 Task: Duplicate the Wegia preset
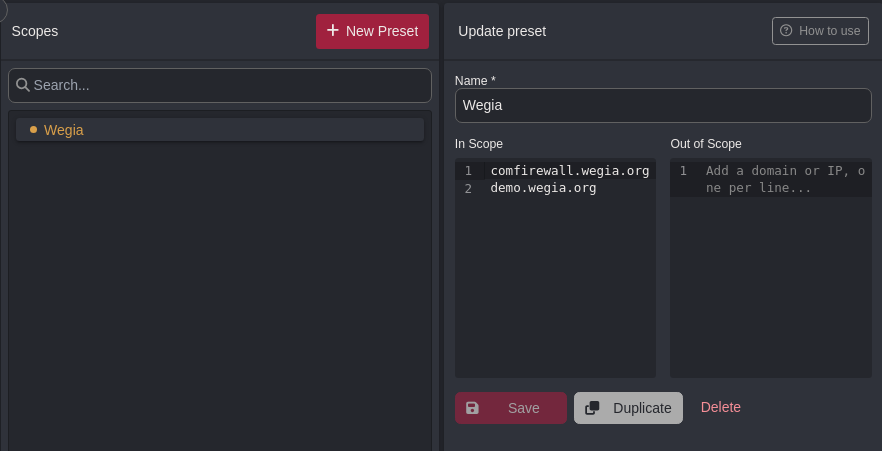click(x=628, y=408)
